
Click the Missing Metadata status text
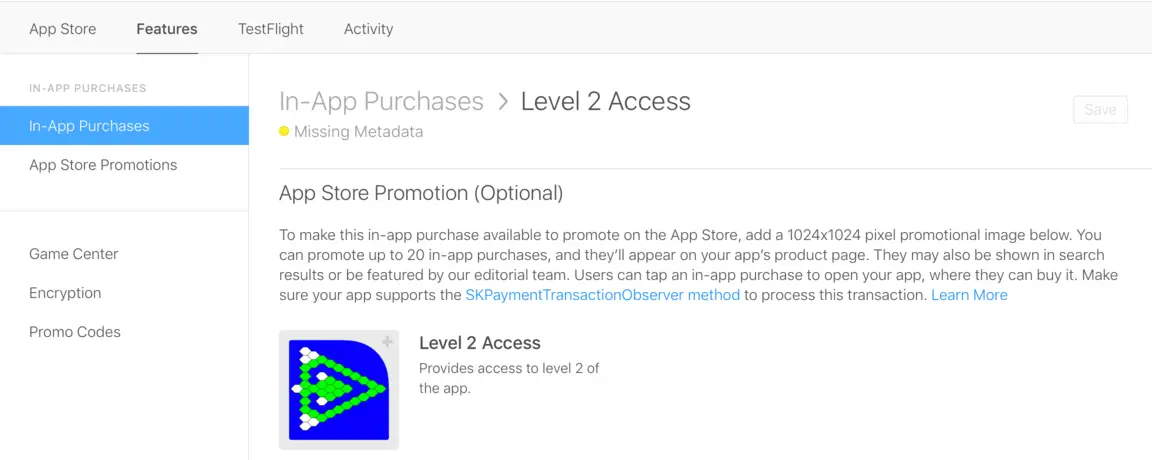358,132
